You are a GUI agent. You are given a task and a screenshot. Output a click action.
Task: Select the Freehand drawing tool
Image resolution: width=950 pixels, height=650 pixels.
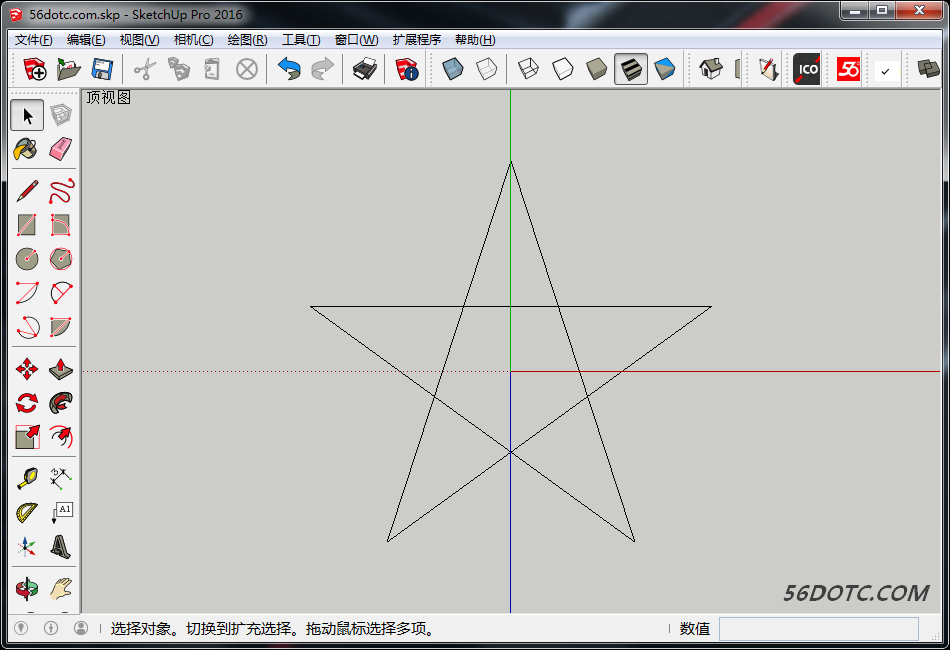[x=60, y=190]
